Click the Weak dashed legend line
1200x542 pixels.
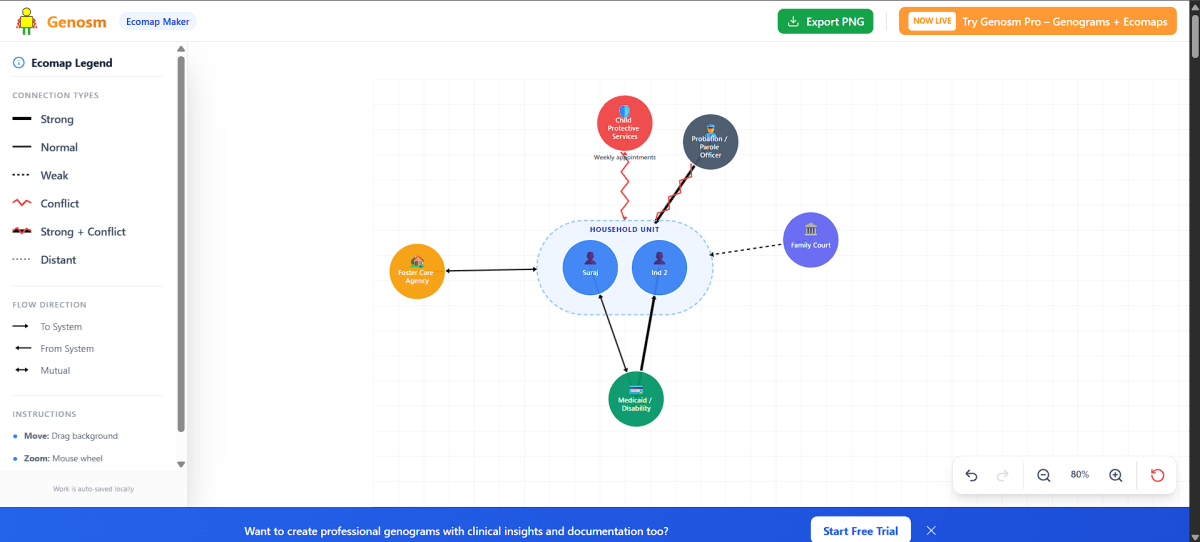(x=21, y=175)
